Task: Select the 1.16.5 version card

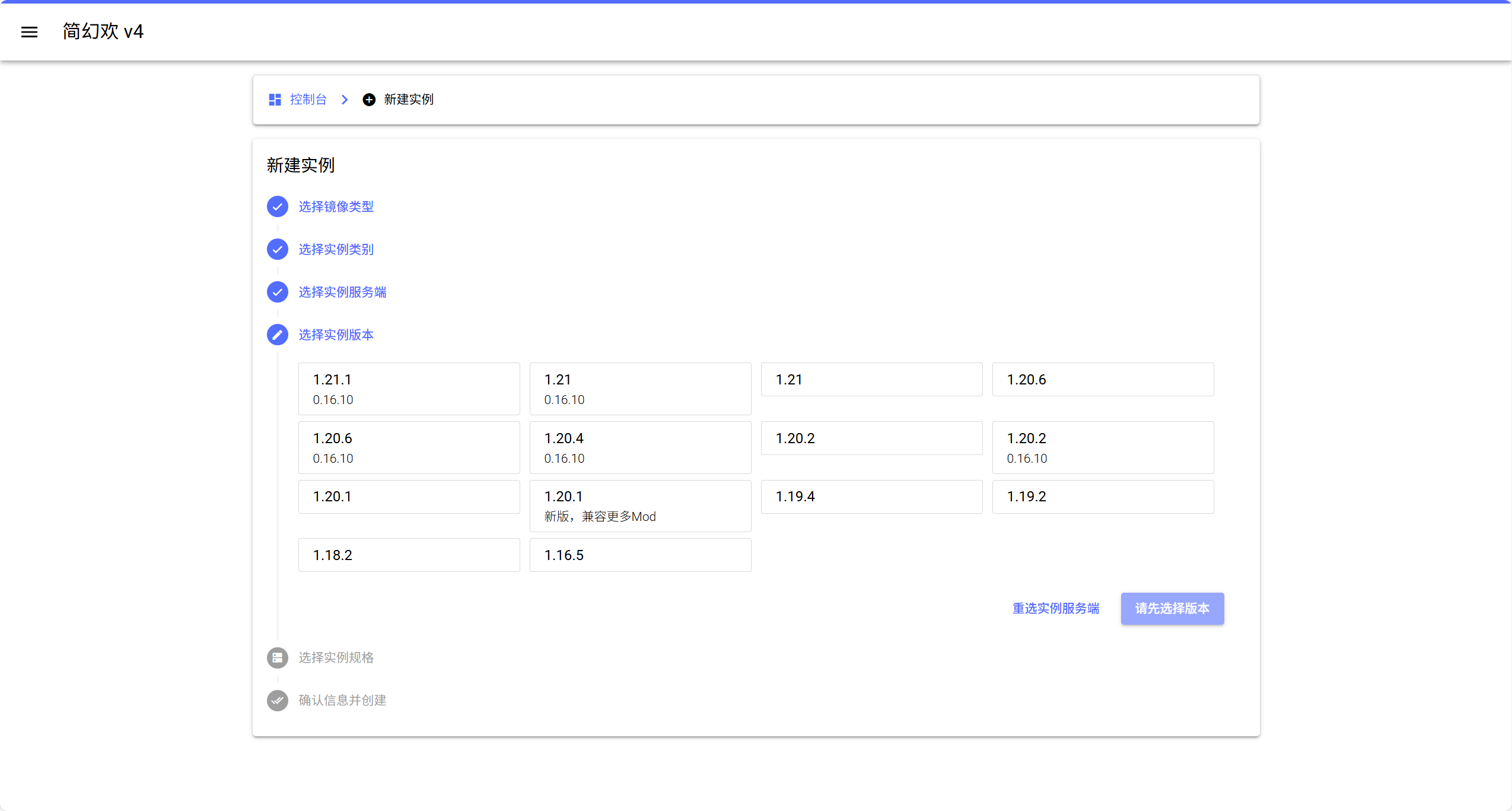Action: (640, 555)
